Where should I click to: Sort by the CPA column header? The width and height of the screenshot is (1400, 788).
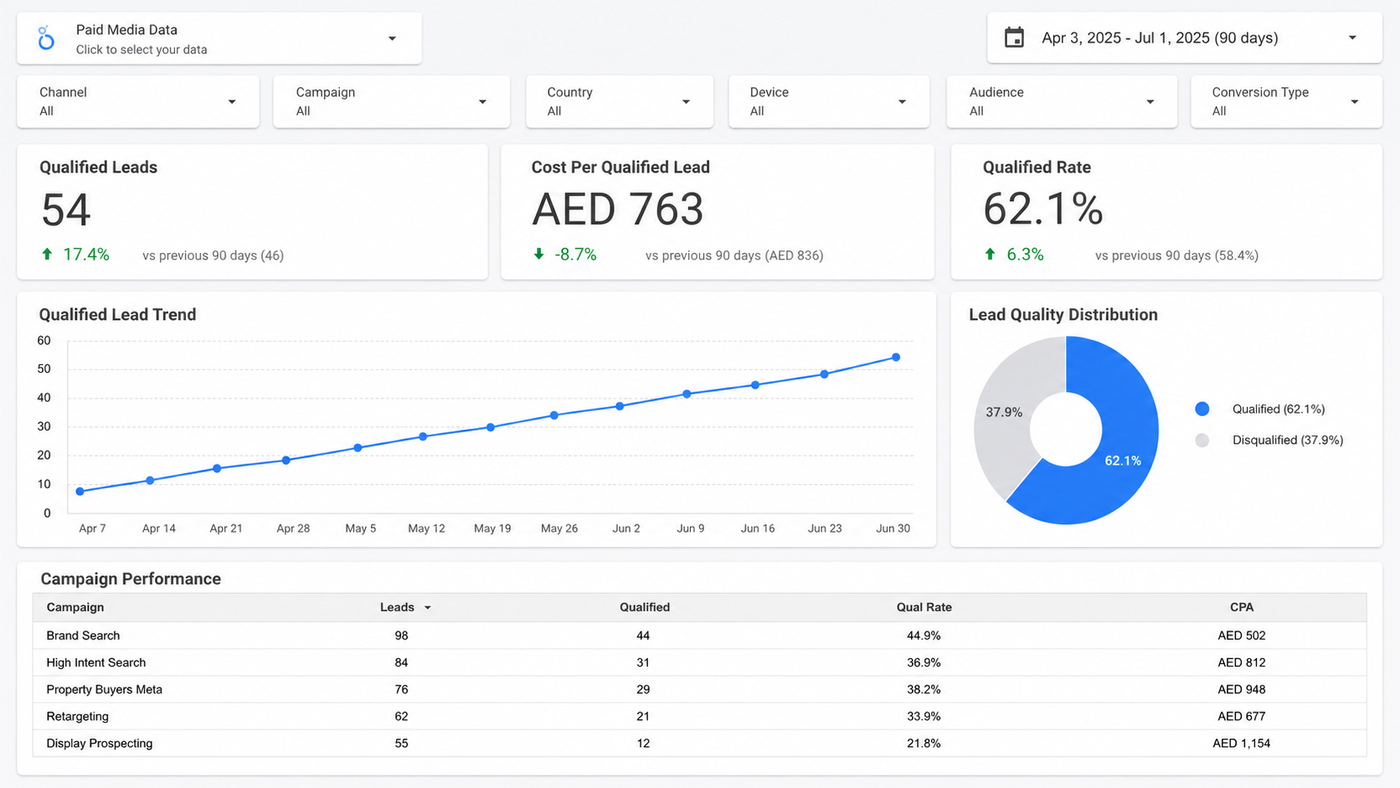point(1242,607)
